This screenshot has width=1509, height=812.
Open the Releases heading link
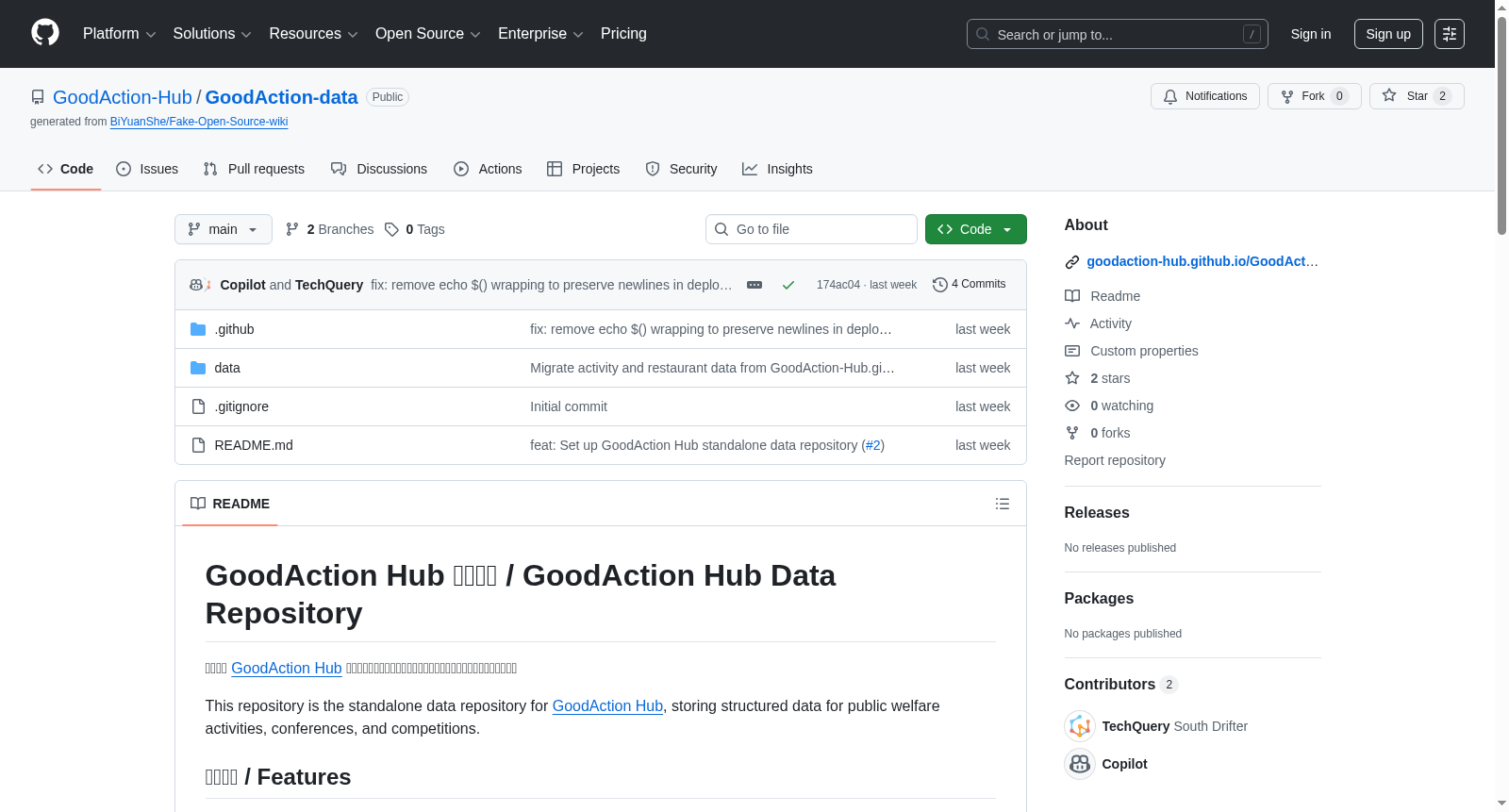[1097, 513]
